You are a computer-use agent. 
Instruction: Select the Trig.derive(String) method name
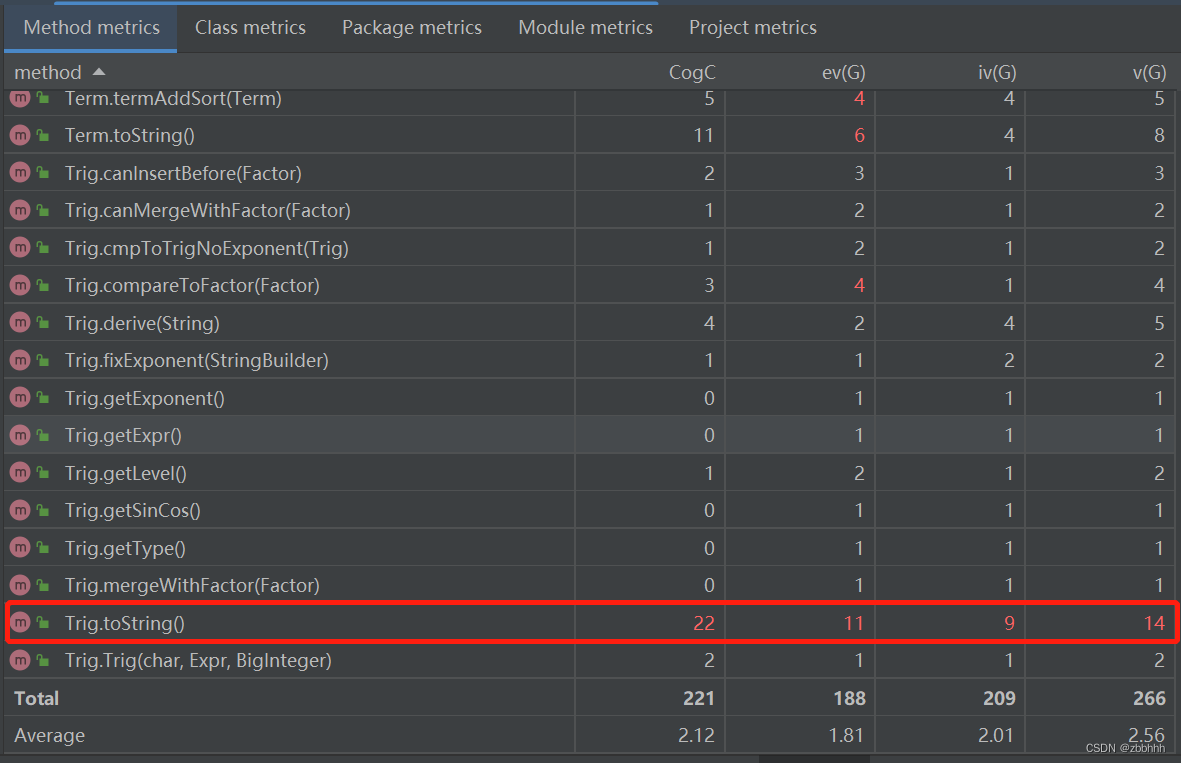point(142,323)
